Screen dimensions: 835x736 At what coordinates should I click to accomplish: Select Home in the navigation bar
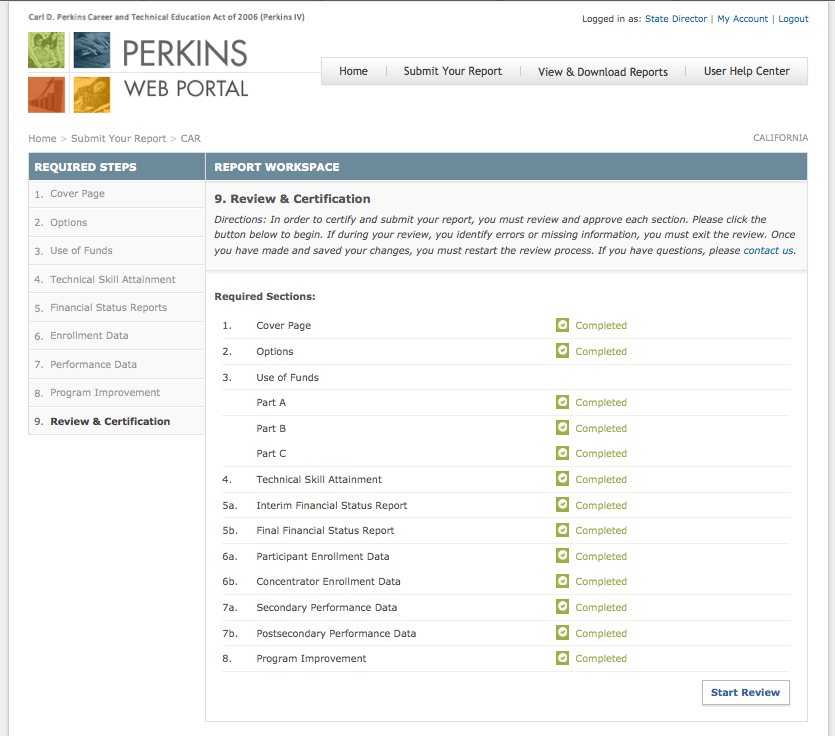tap(353, 71)
